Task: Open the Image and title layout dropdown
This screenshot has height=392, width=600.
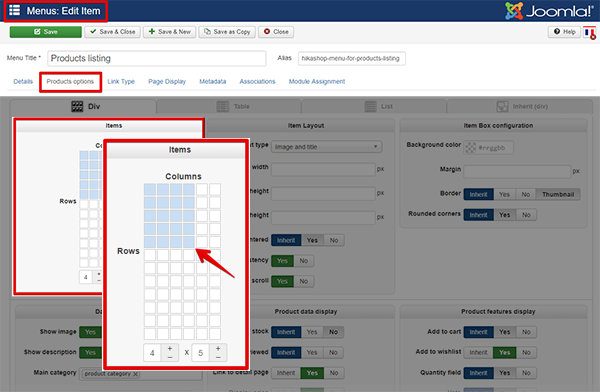Action: [x=326, y=147]
